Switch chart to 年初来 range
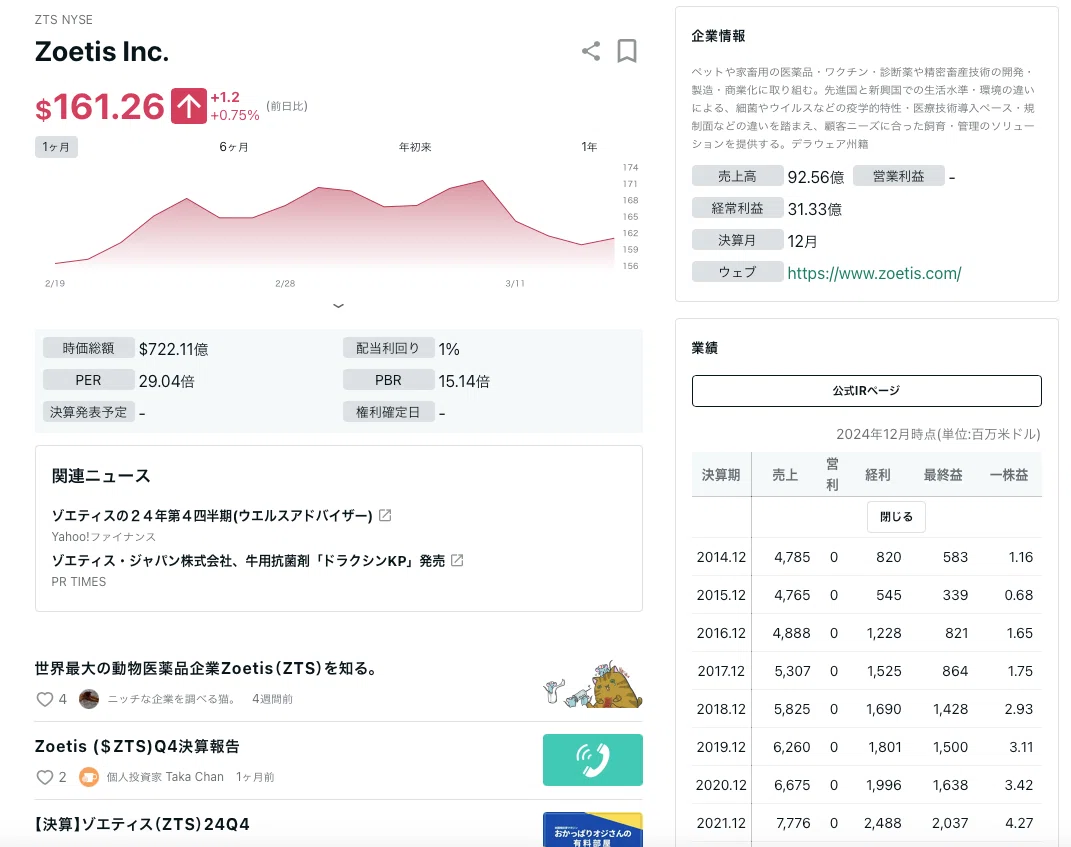Screen dimensions: 1071x847 point(415,147)
